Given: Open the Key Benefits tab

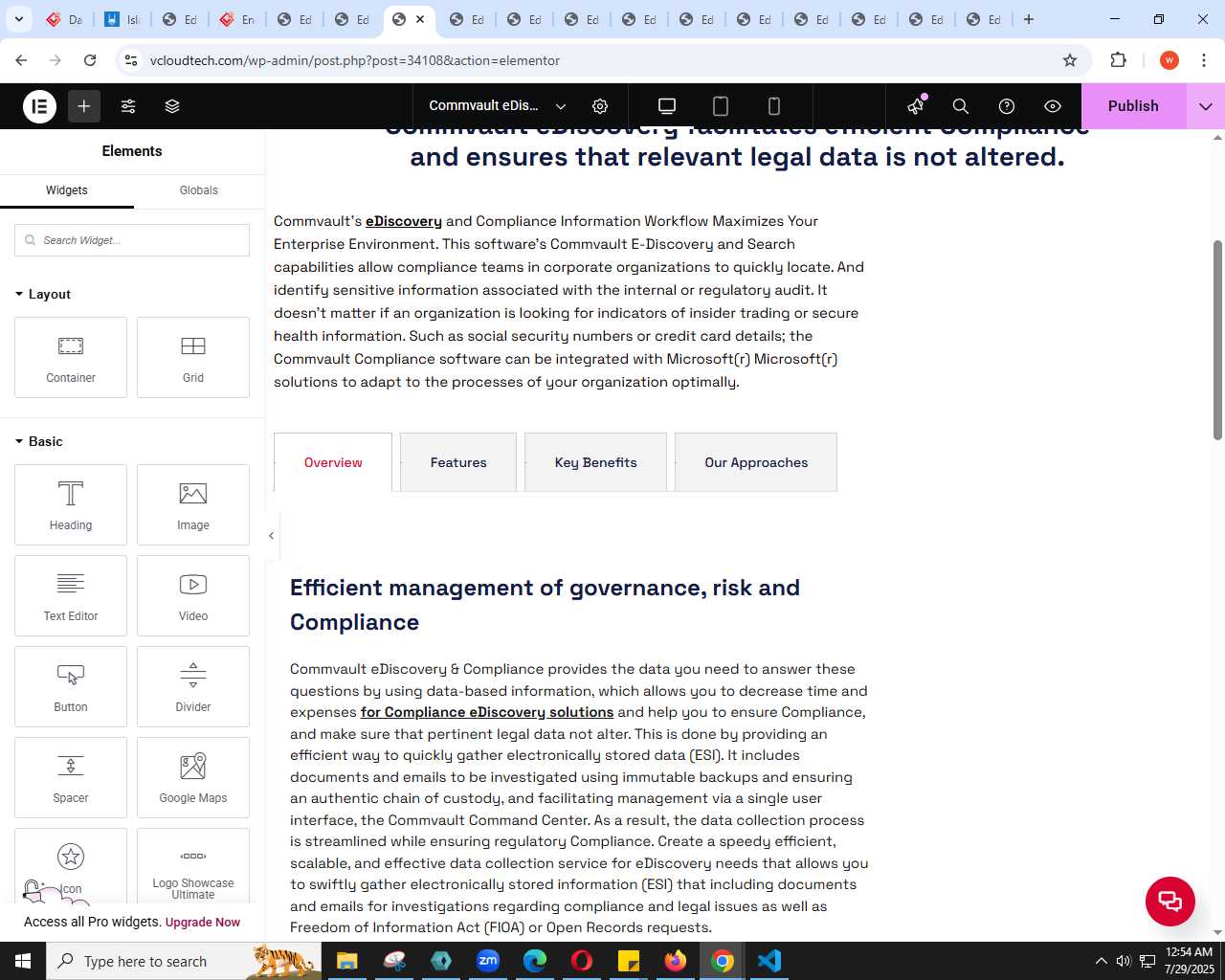Looking at the screenshot, I should (595, 462).
